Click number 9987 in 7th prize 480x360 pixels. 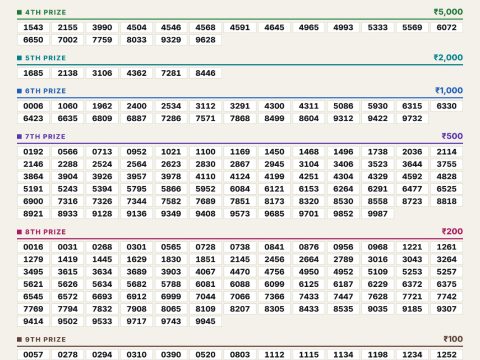(378, 214)
